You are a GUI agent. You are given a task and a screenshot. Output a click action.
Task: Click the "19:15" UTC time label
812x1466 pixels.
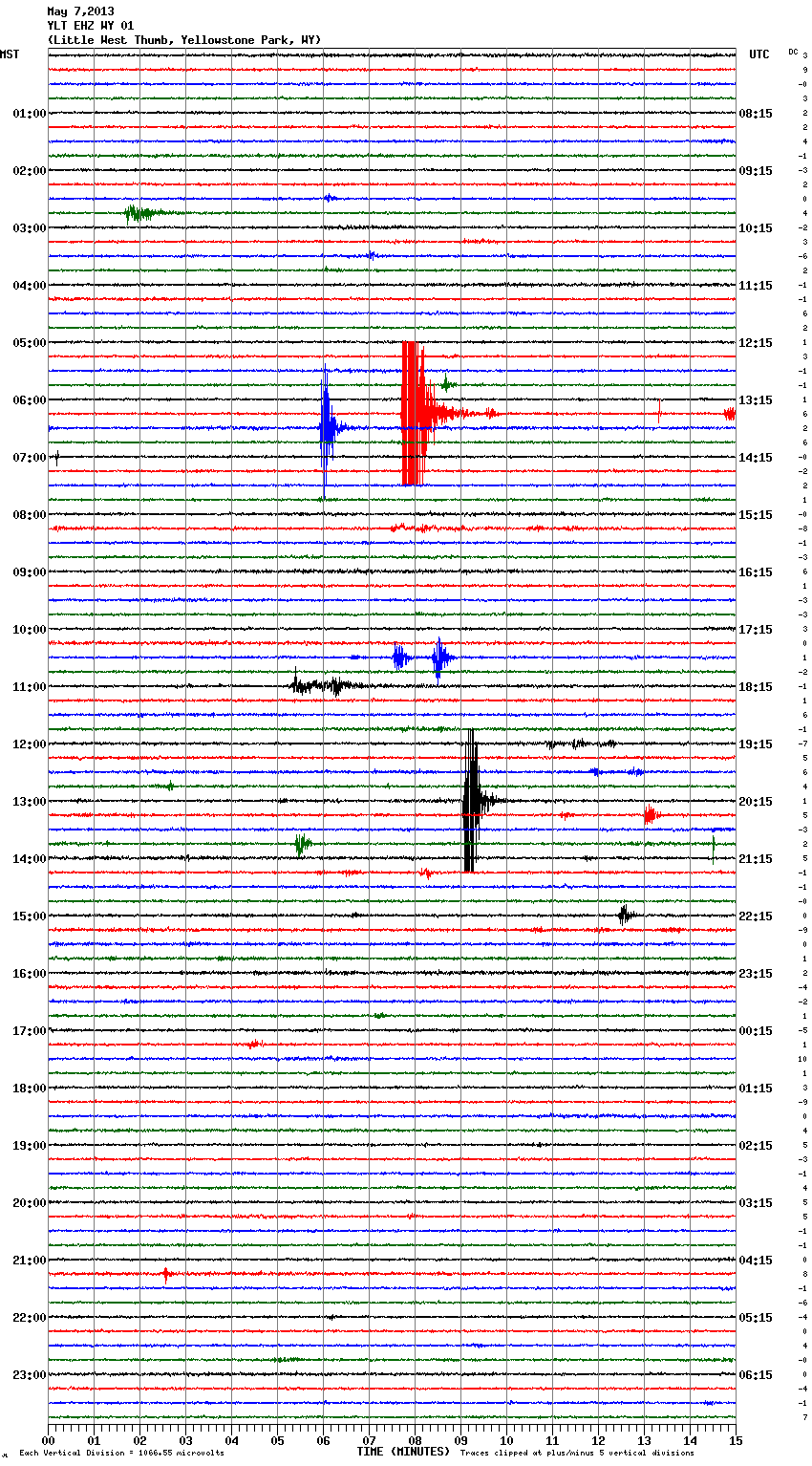(756, 744)
